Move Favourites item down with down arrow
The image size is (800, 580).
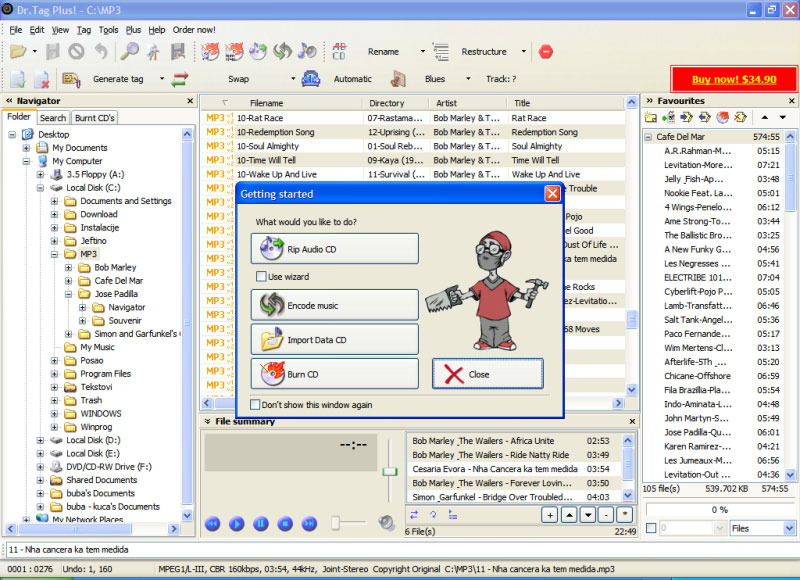click(783, 117)
